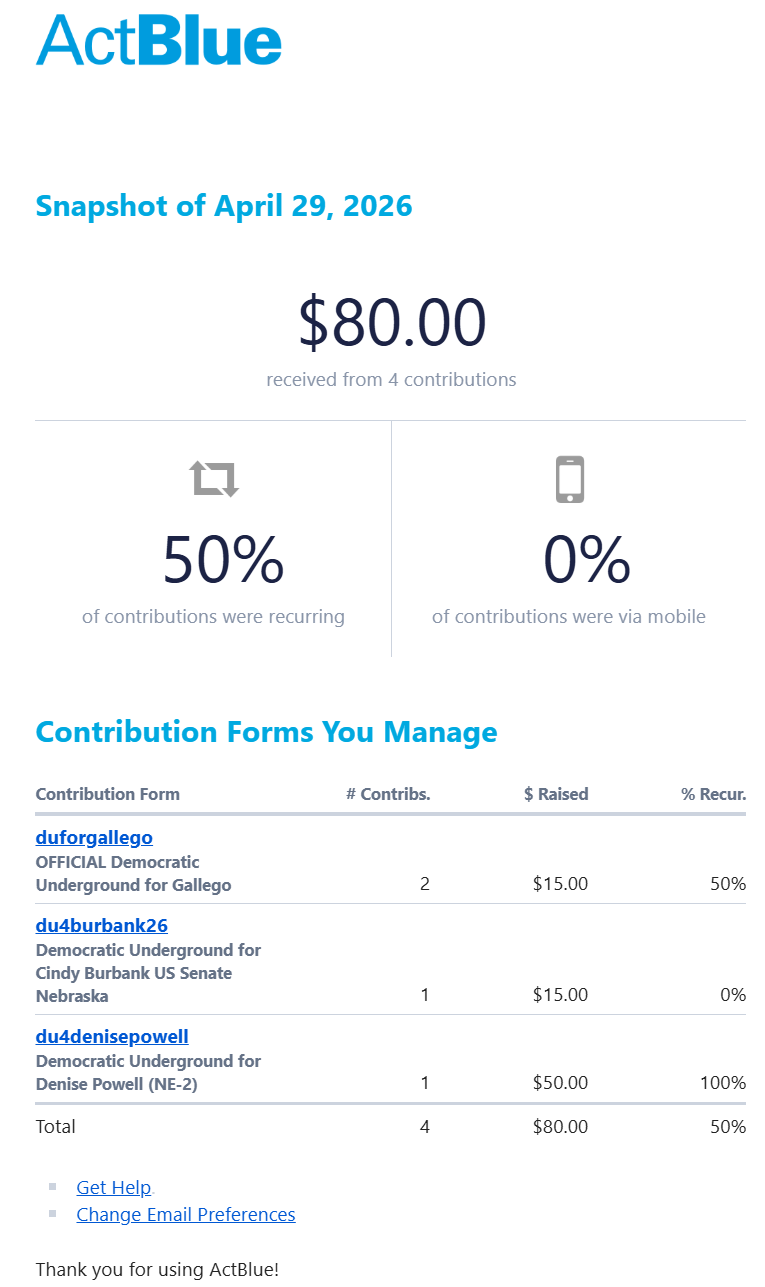This screenshot has width=765, height=1287.
Task: Open the du4denisepowell form link
Action: pyautogui.click(x=112, y=1036)
